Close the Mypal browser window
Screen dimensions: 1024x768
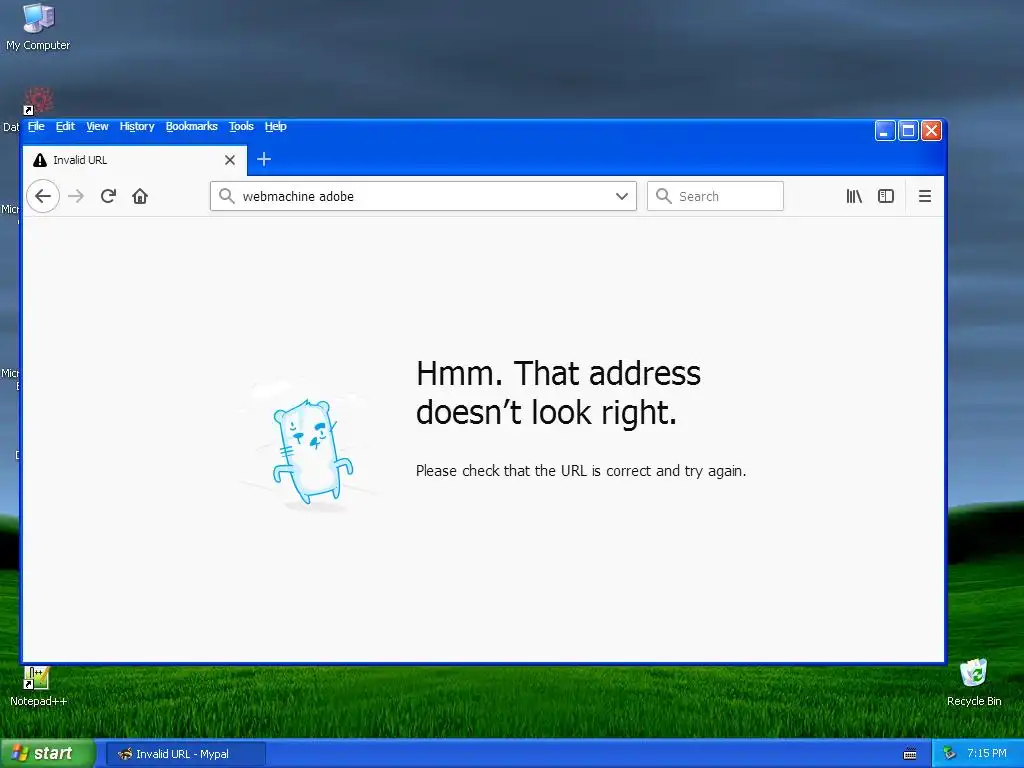tap(932, 131)
